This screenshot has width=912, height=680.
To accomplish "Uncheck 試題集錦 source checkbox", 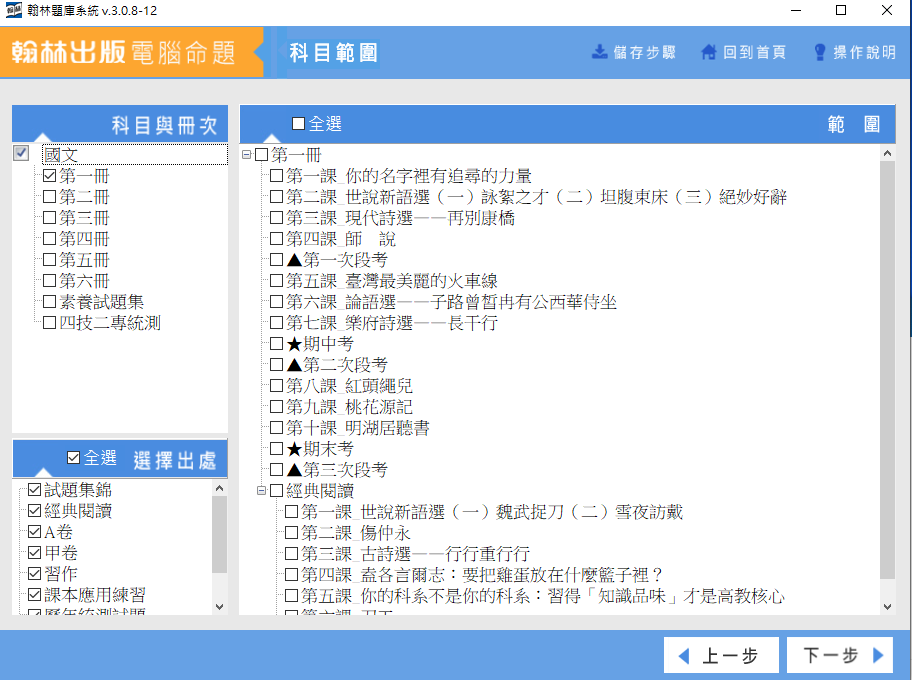I will (35, 490).
